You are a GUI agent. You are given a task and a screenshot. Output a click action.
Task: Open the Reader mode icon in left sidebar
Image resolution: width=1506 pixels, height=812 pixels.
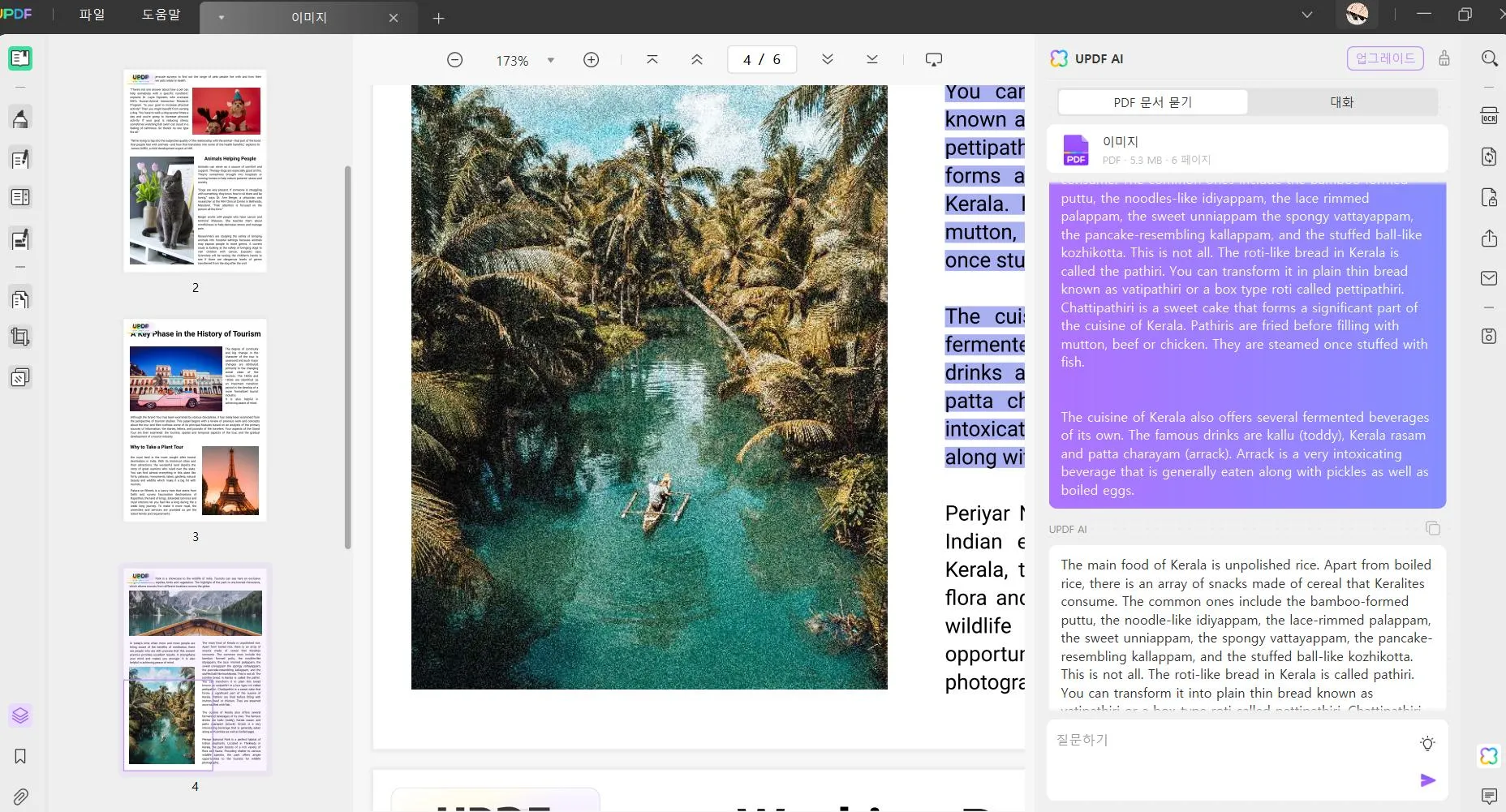point(20,58)
